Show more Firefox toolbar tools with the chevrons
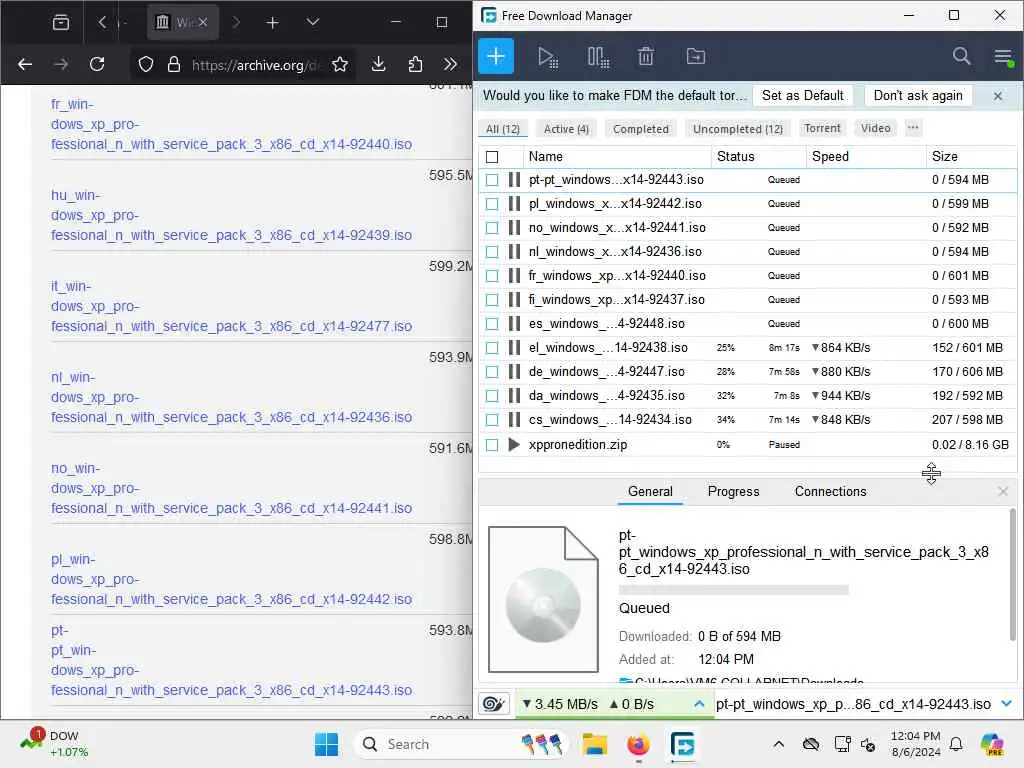 [450, 64]
